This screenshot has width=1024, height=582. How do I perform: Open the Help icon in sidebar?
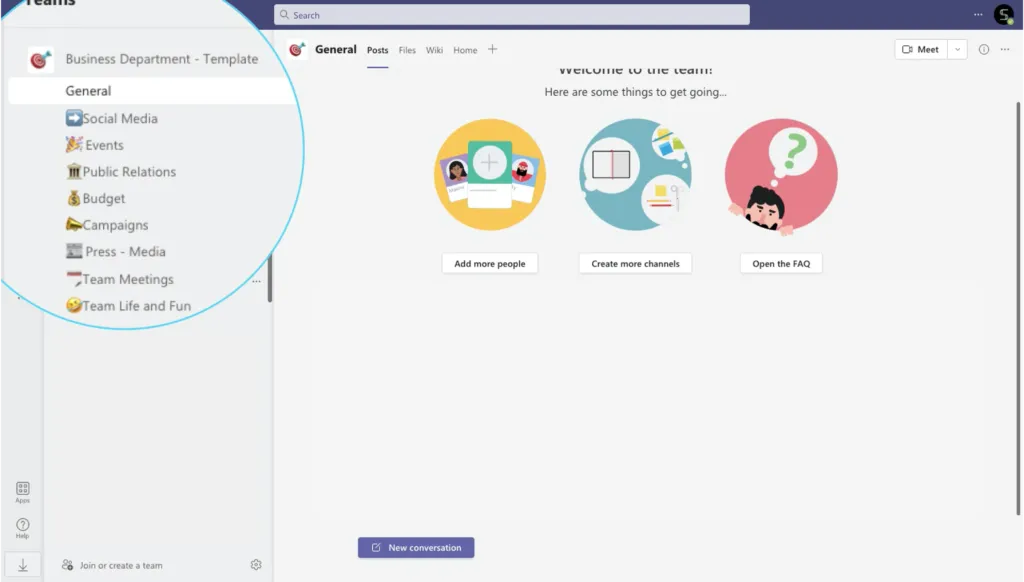(22, 528)
